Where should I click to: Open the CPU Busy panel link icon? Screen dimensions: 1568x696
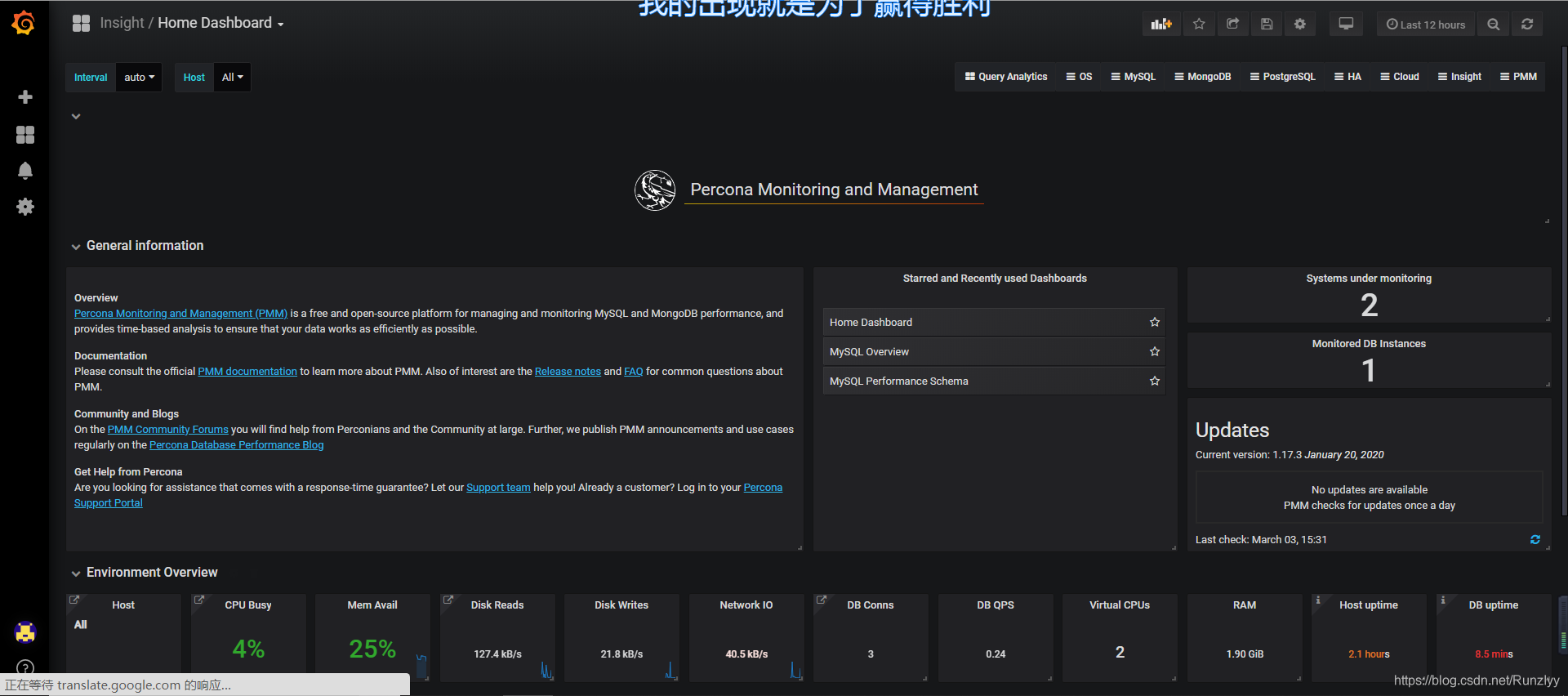point(198,600)
